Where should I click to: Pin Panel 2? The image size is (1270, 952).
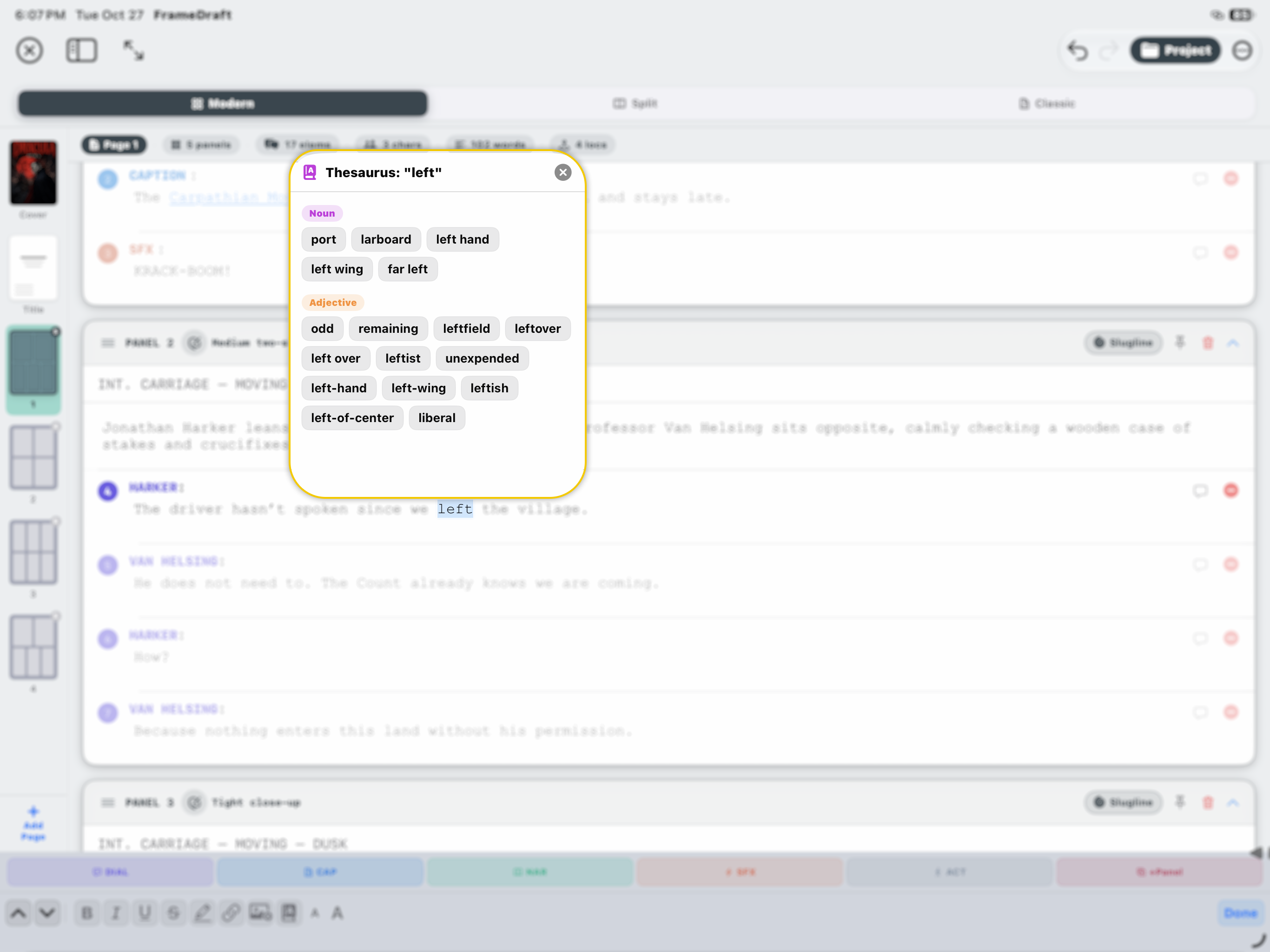point(1180,343)
